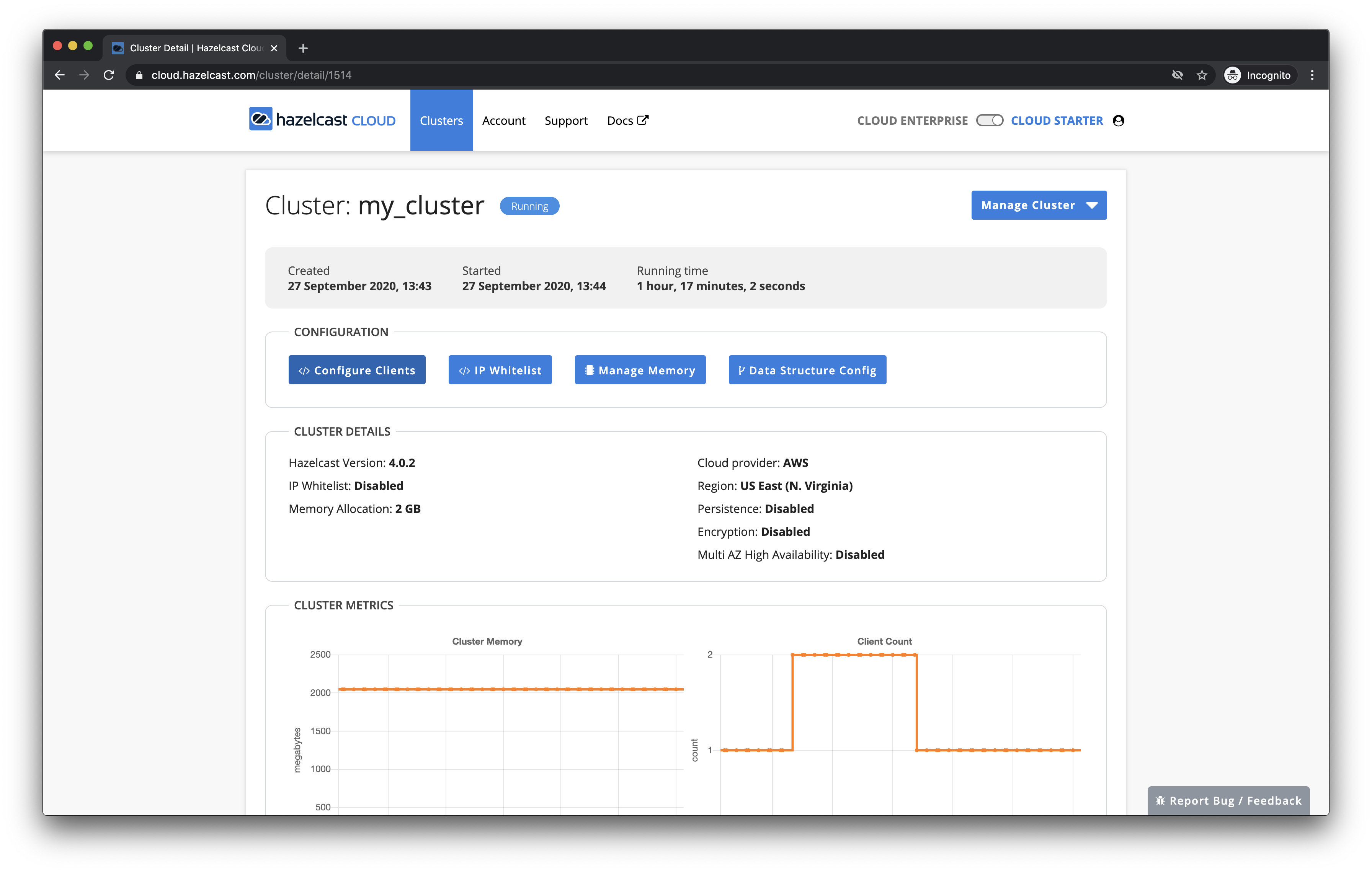Image resolution: width=1372 pixels, height=872 pixels.
Task: Select the Clusters navigation tab
Action: coord(441,121)
